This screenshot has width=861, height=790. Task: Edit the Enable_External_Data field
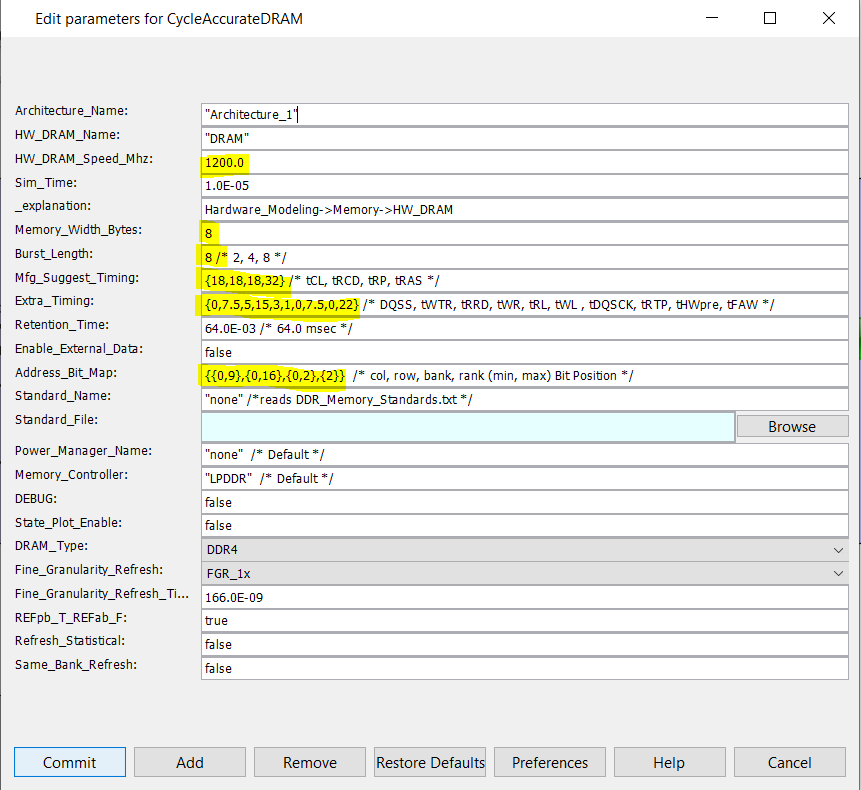pos(525,352)
